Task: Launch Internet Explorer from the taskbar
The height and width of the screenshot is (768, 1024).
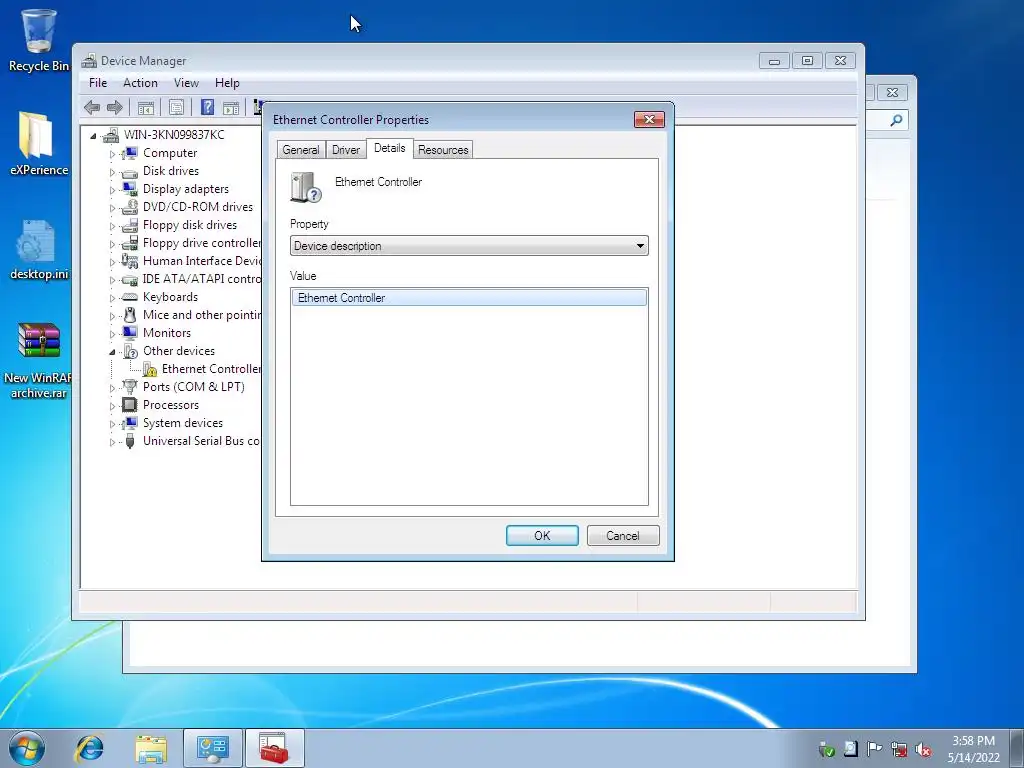Action: (x=89, y=748)
